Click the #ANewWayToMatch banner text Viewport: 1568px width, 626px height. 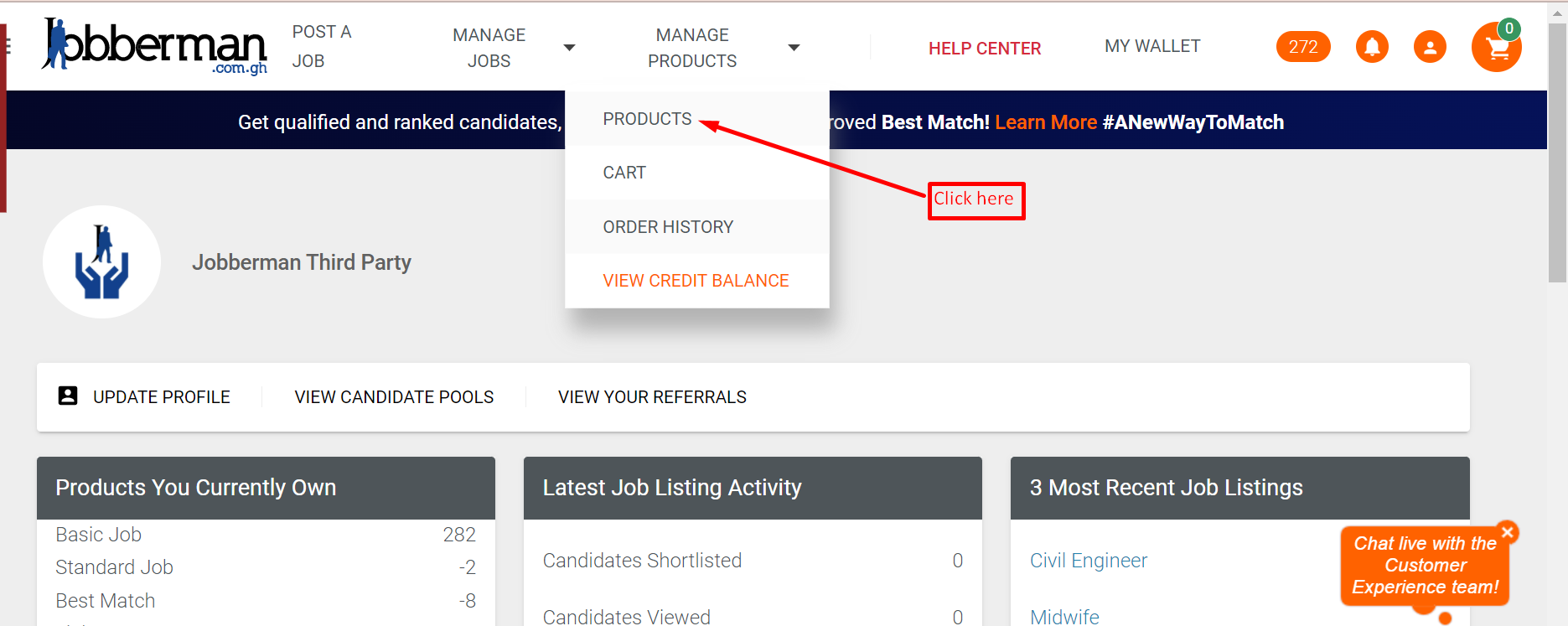coord(1193,122)
